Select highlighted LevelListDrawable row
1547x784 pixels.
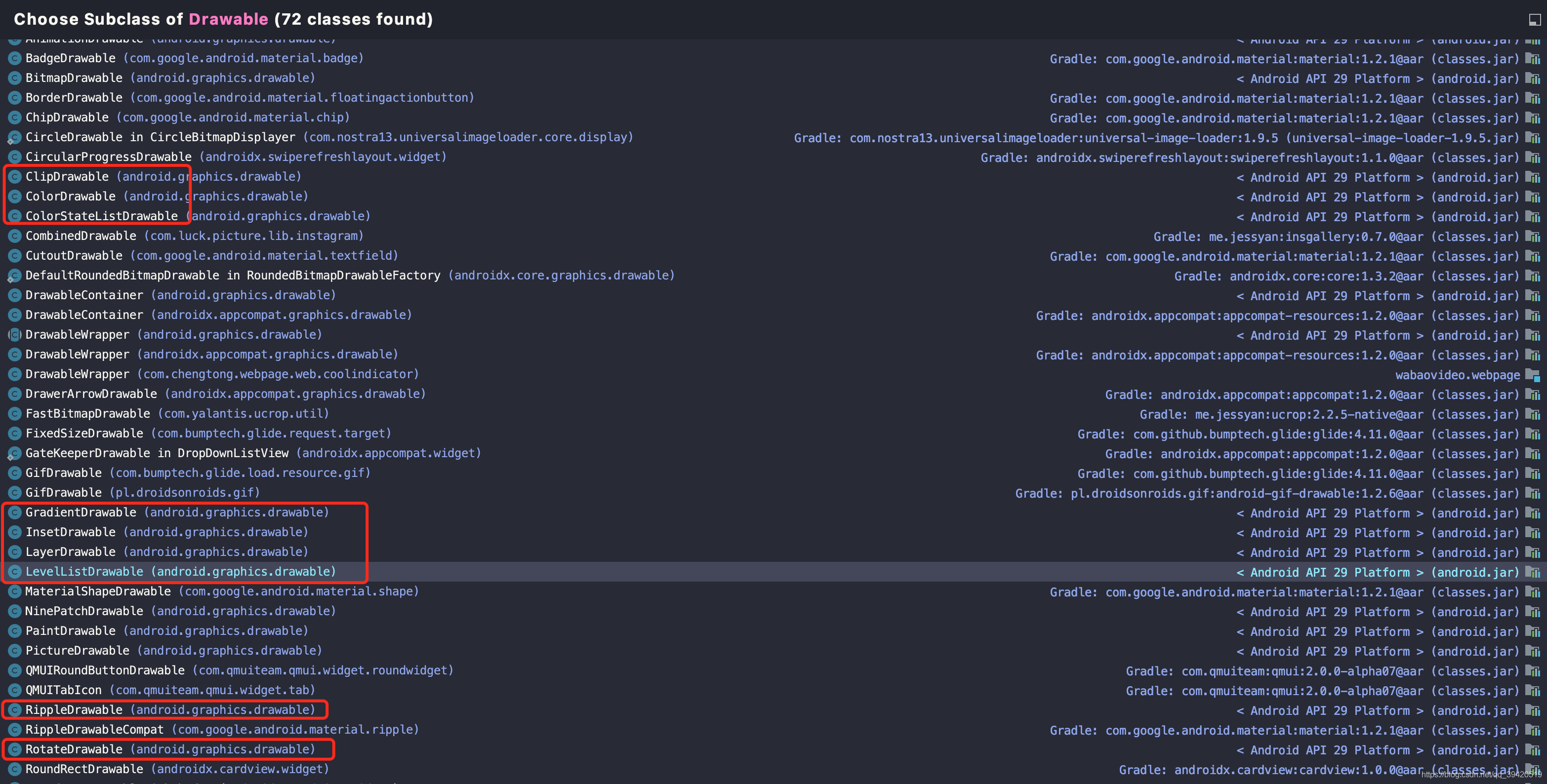click(x=773, y=572)
